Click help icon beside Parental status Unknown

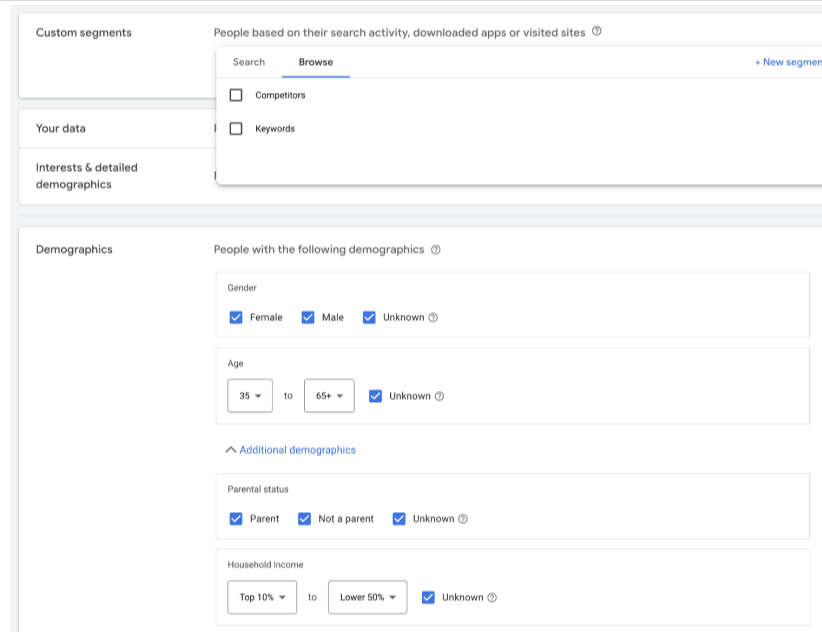point(463,519)
